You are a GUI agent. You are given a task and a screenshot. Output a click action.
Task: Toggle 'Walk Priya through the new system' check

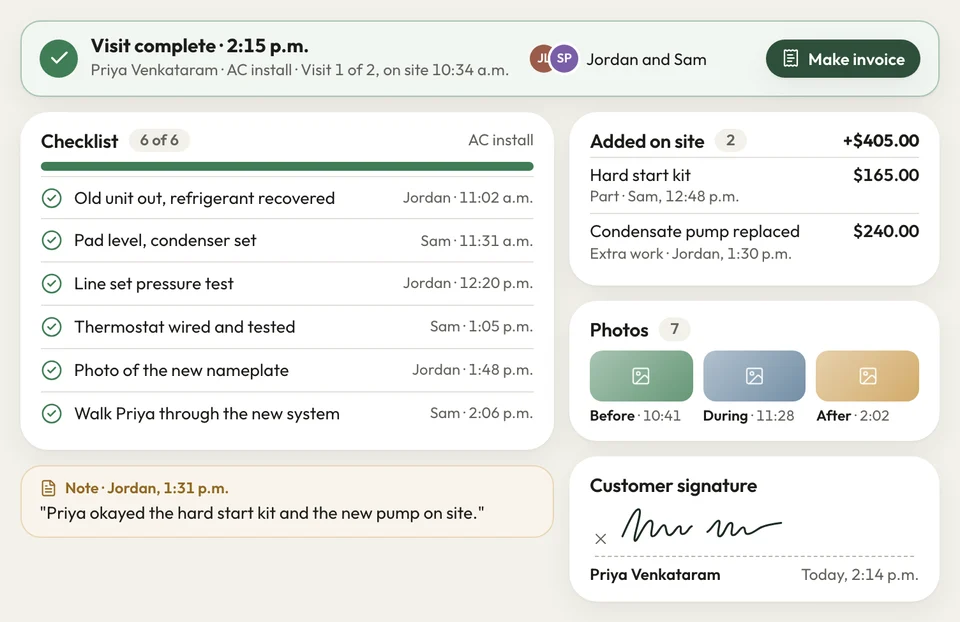[x=51, y=414]
